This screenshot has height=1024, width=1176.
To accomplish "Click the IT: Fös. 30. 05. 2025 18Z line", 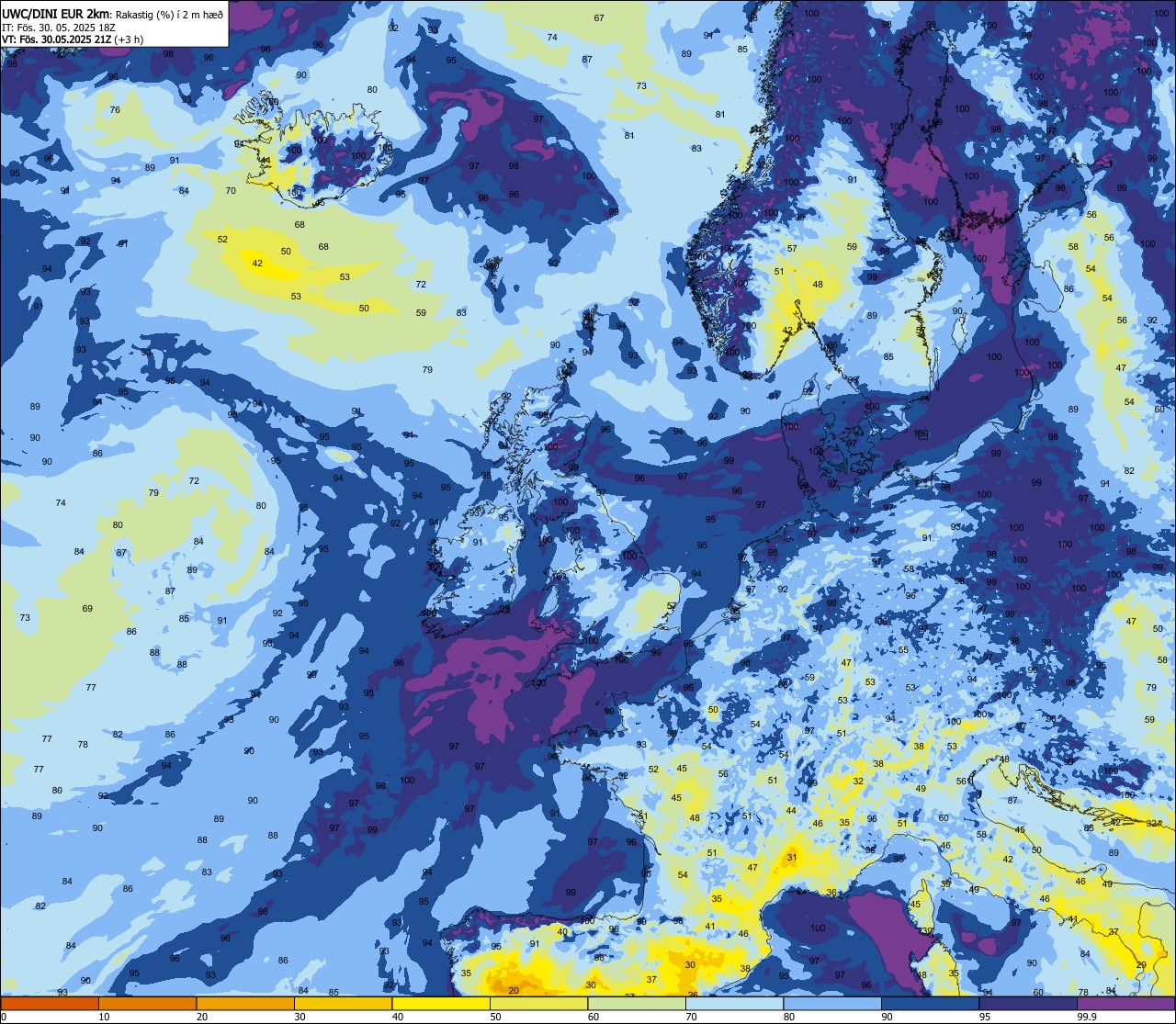I will coord(58,27).
